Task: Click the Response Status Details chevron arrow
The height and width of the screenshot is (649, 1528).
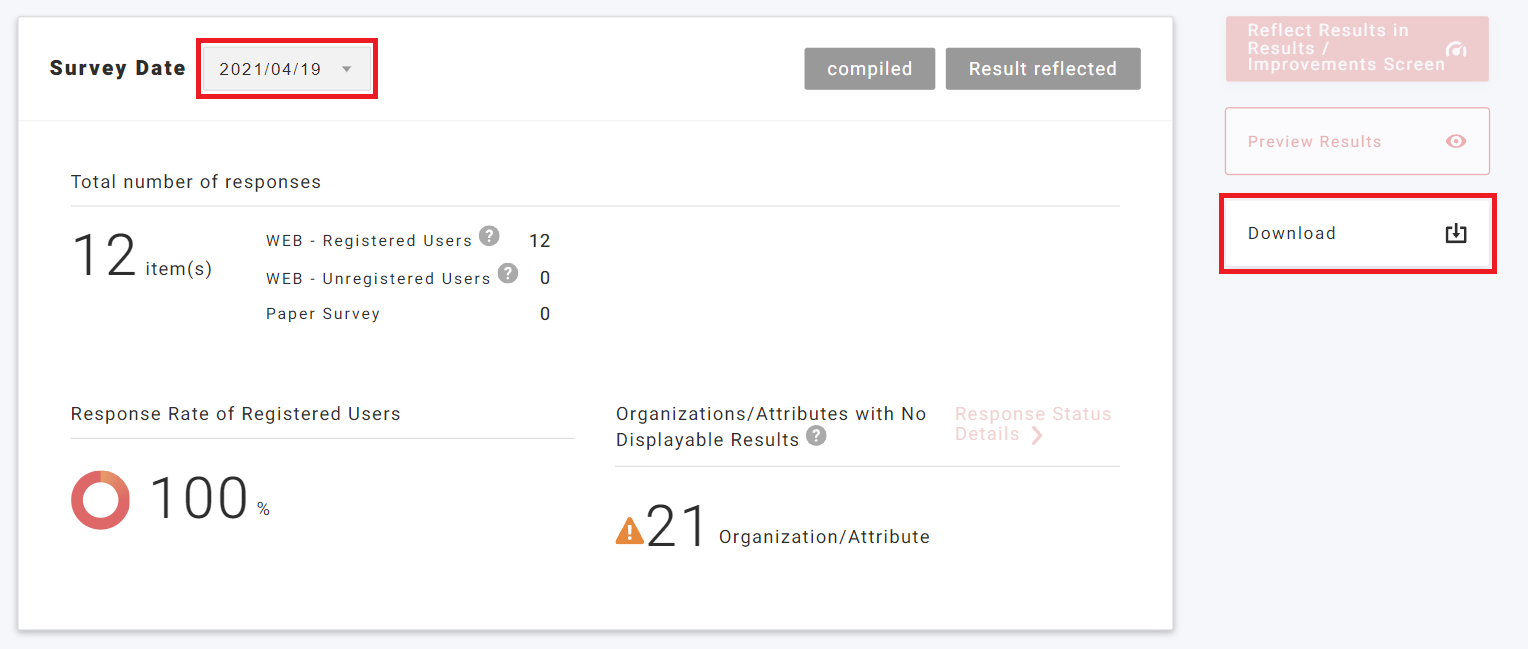Action: [1037, 435]
